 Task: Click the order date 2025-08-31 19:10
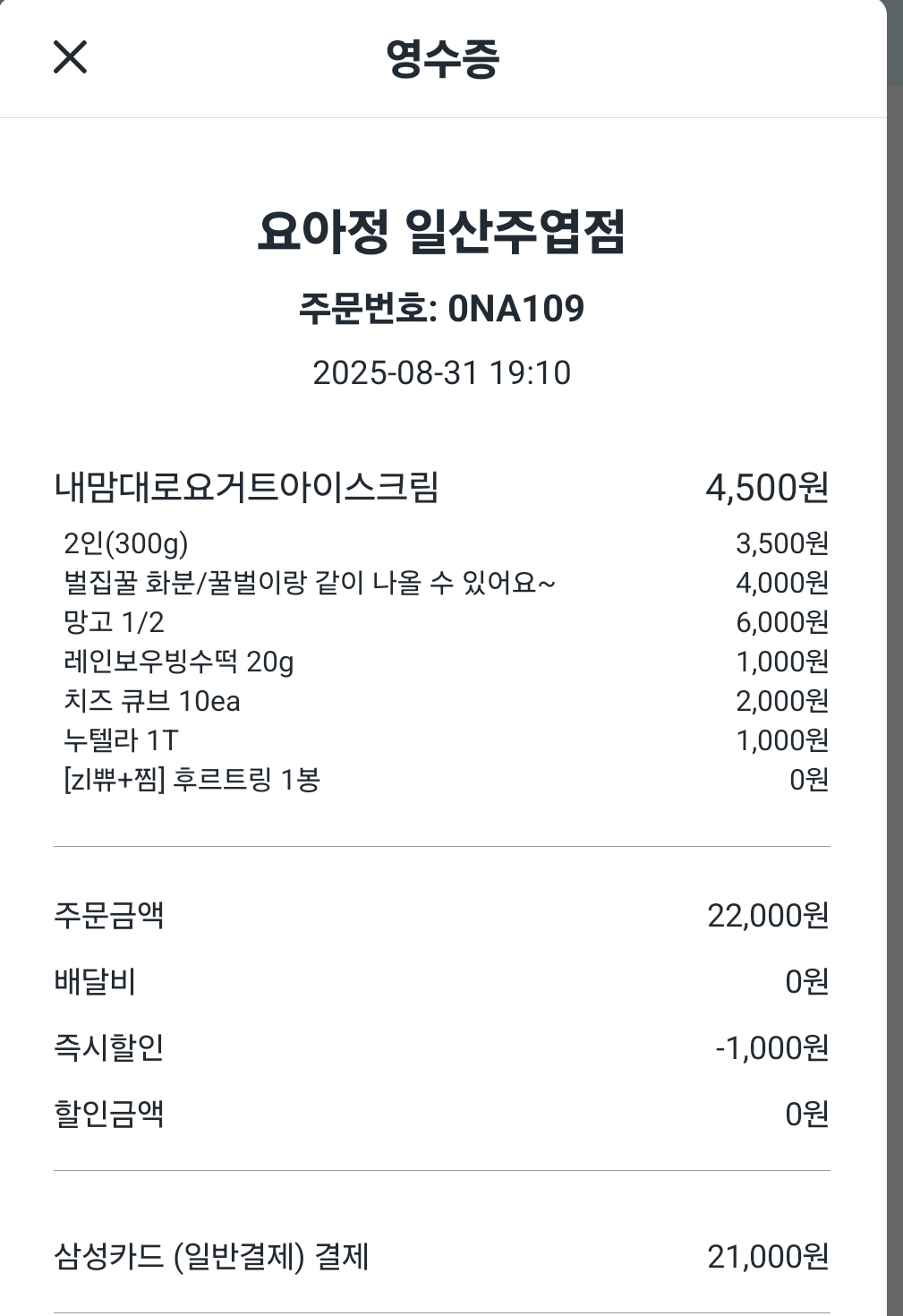tap(441, 372)
